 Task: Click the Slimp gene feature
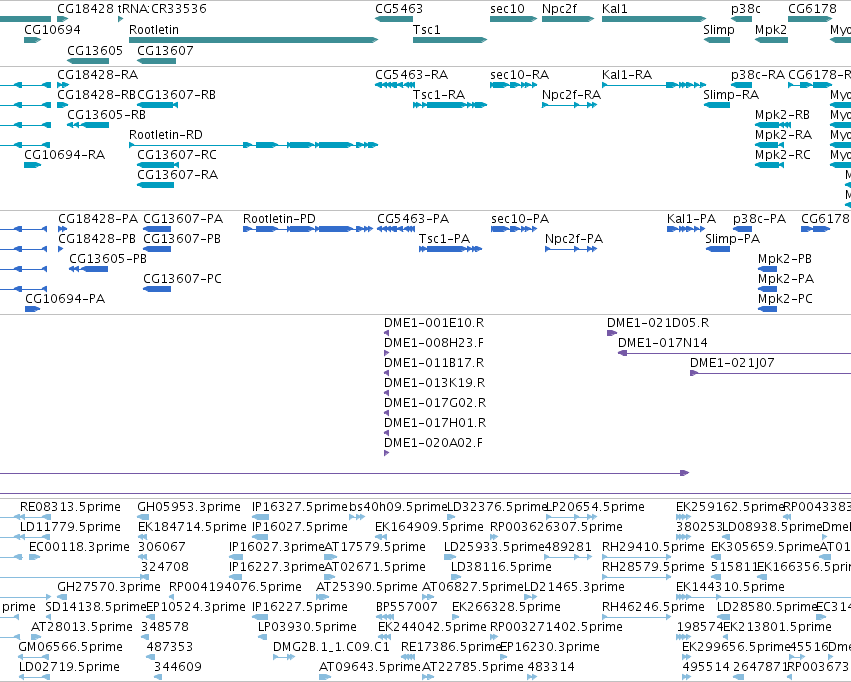pyautogui.click(x=716, y=40)
